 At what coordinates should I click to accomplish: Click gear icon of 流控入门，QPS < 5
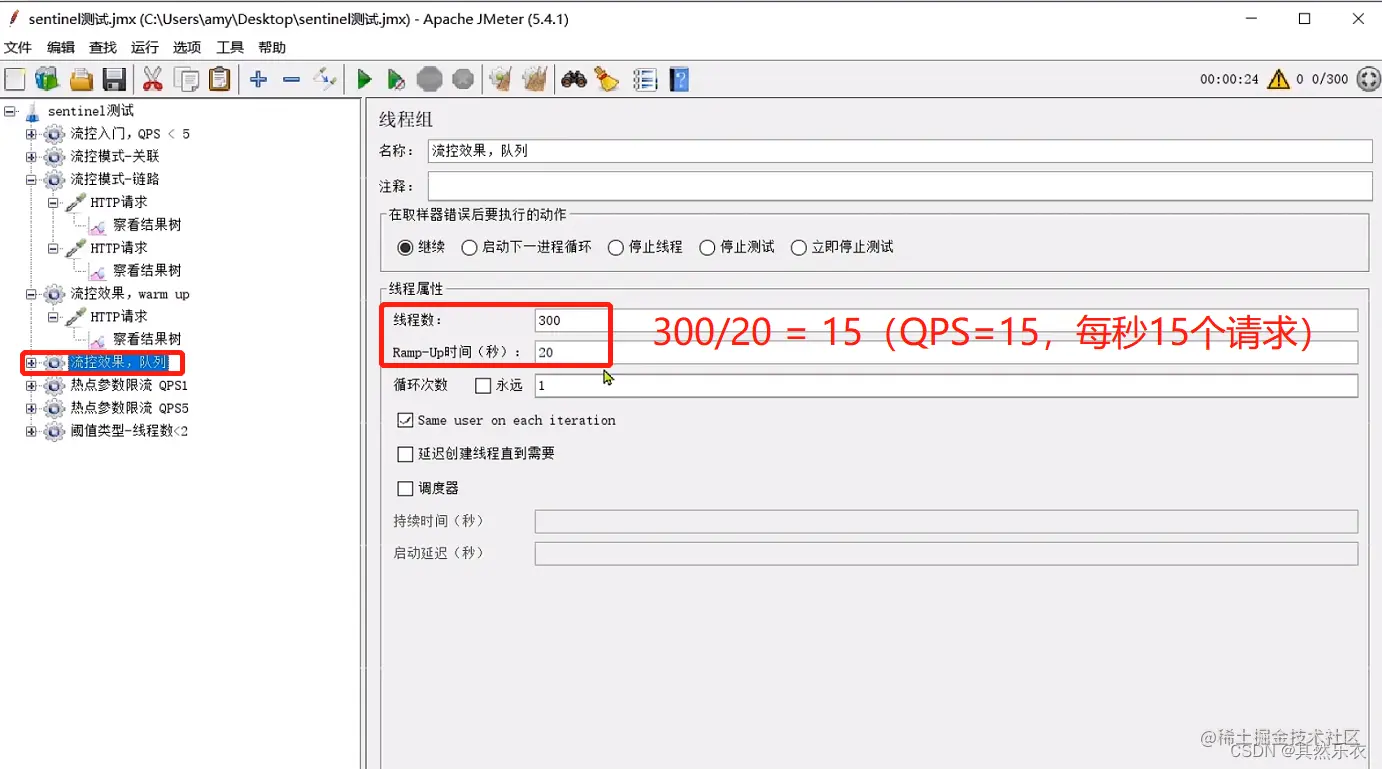click(x=54, y=134)
